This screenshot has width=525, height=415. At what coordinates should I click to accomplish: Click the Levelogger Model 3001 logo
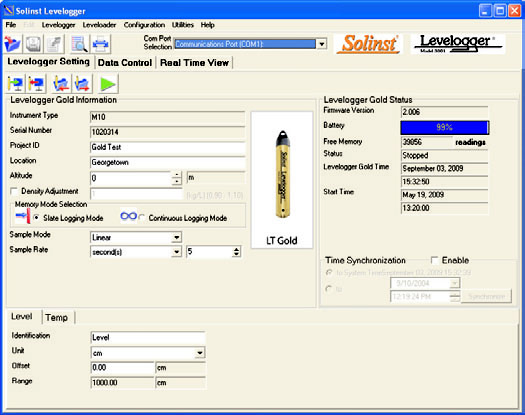pyautogui.click(x=458, y=44)
